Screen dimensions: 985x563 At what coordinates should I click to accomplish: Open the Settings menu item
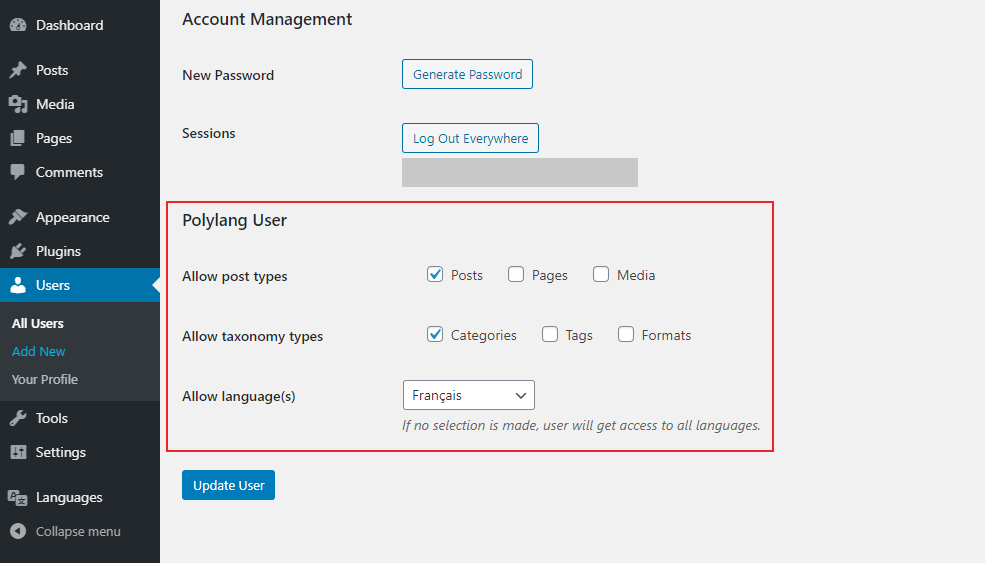80,452
